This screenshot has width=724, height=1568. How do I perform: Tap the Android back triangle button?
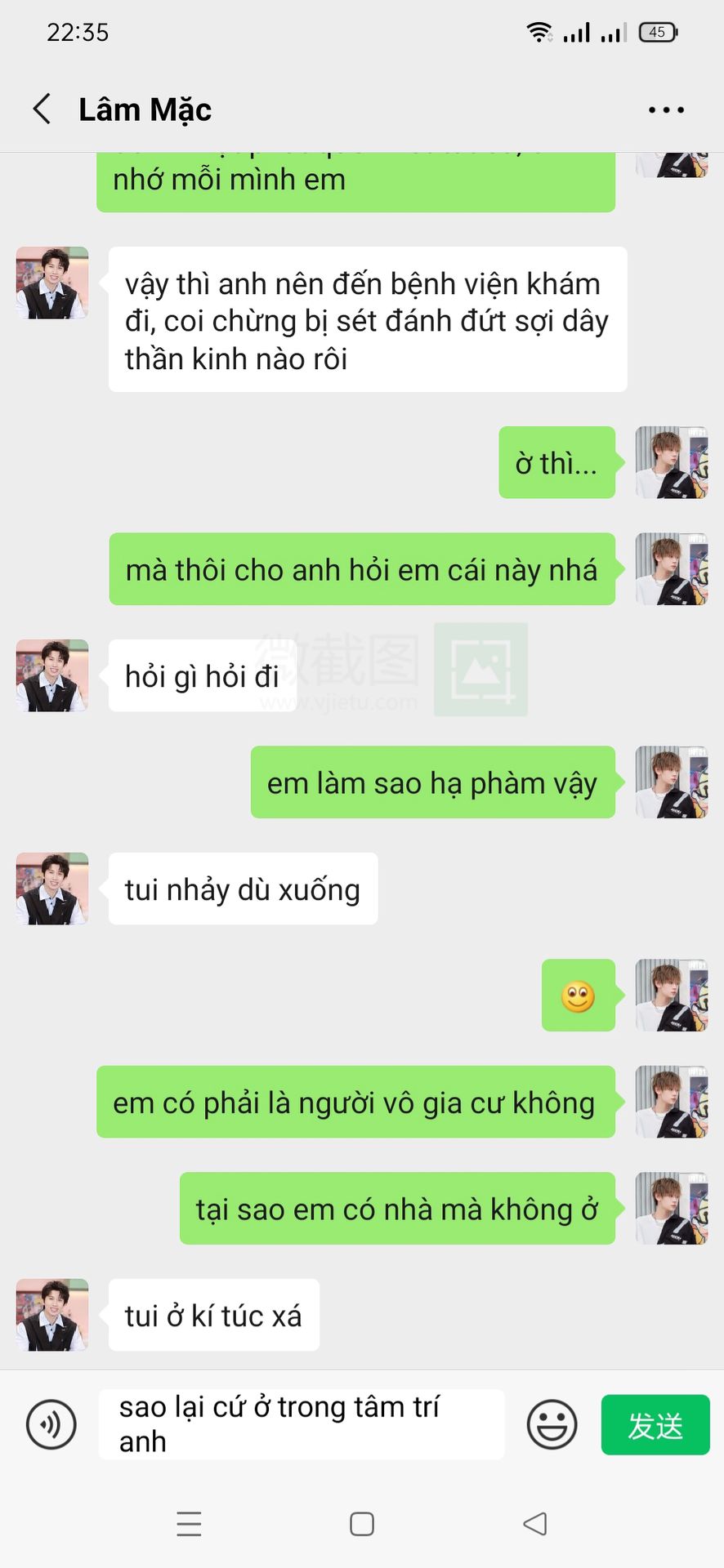pos(535,1524)
